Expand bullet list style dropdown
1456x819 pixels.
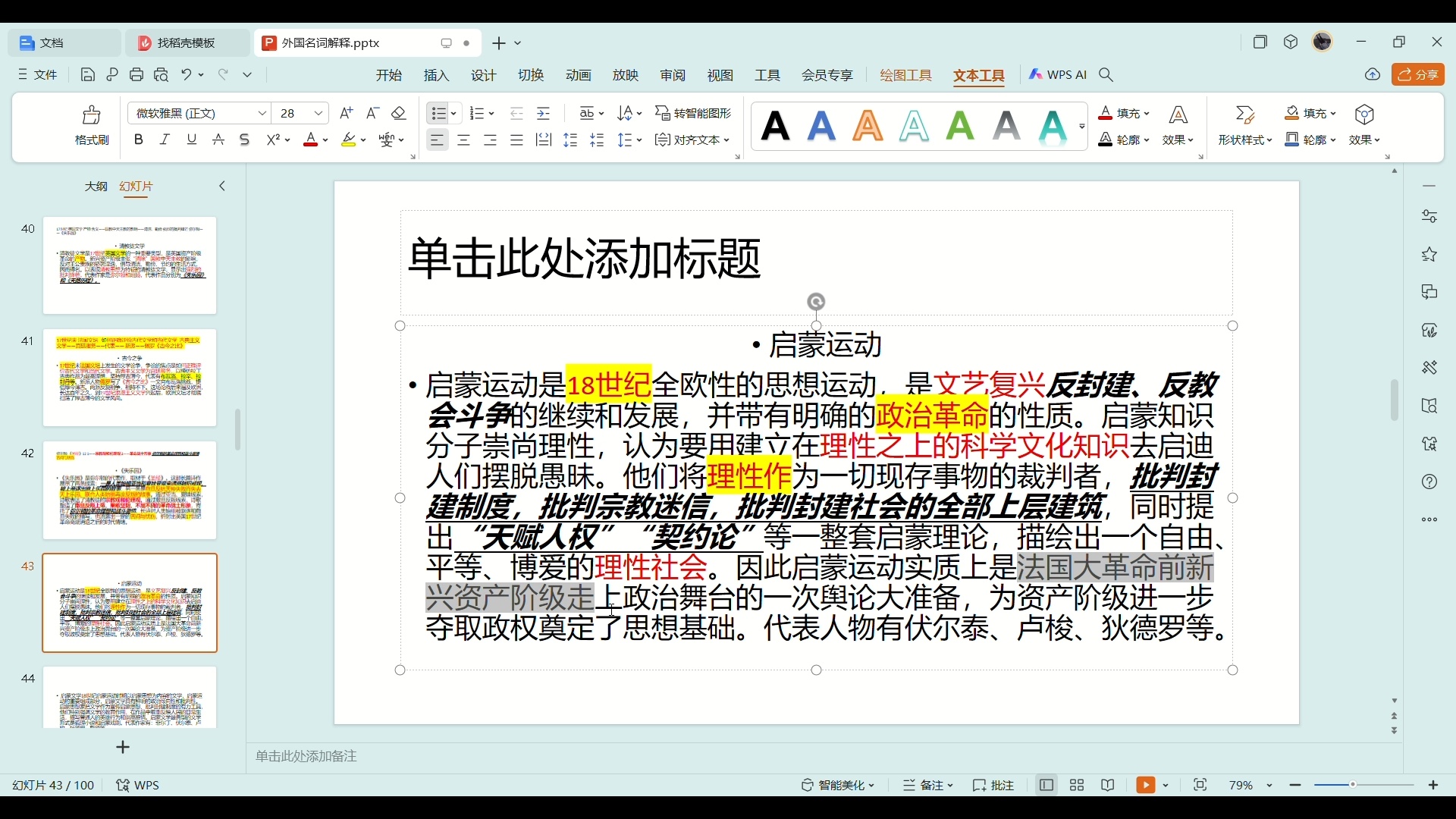454,114
